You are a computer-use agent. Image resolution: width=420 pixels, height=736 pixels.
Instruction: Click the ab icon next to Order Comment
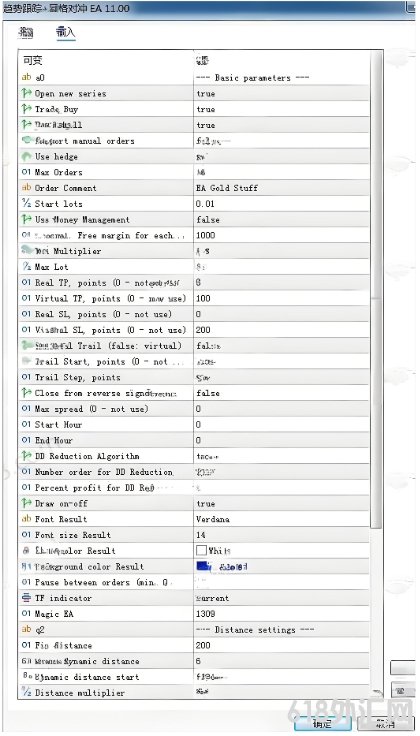pyautogui.click(x=26, y=188)
